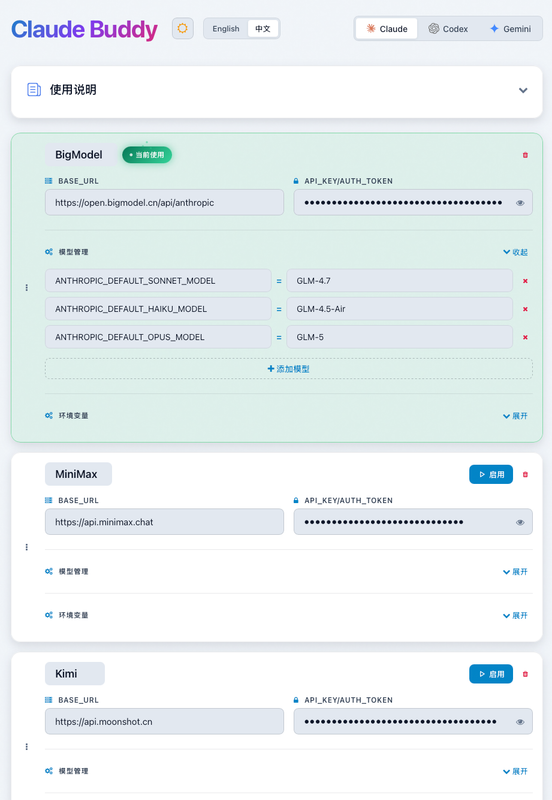Grab the BigModel card drag handle
This screenshot has width=552, height=800.
click(x=27, y=288)
